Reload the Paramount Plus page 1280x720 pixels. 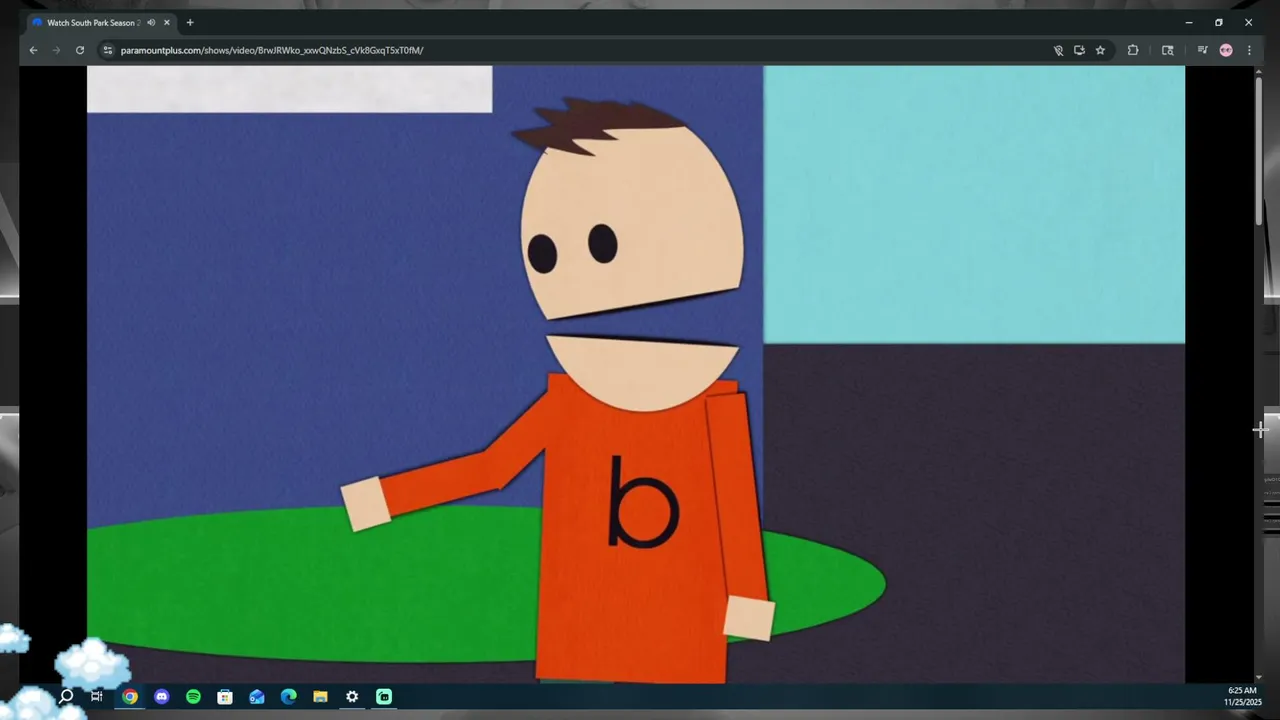(80, 50)
